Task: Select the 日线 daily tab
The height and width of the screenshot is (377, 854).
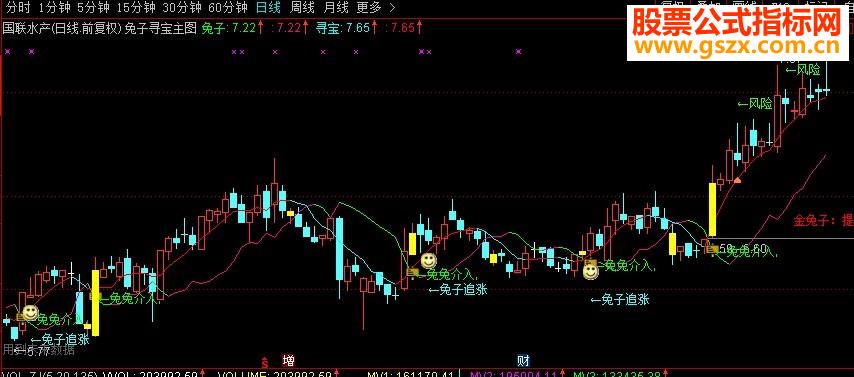Action: [269, 8]
